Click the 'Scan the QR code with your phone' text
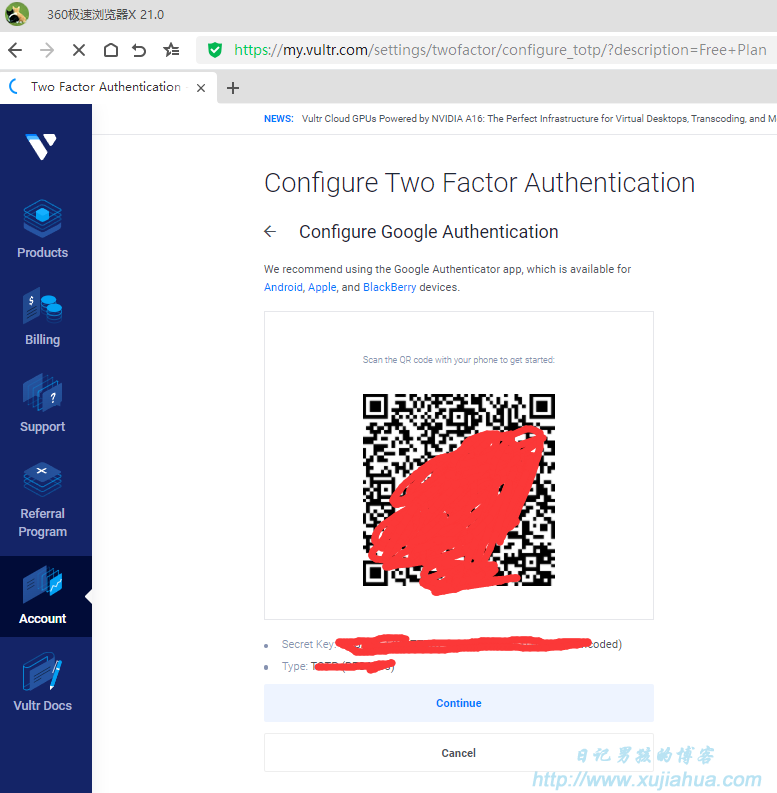This screenshot has height=793, width=777. [459, 360]
